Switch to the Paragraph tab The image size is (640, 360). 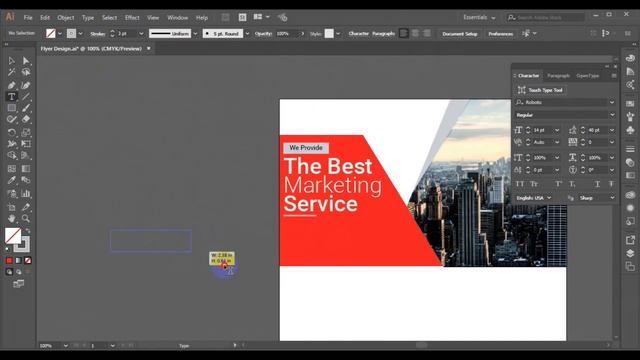point(558,76)
